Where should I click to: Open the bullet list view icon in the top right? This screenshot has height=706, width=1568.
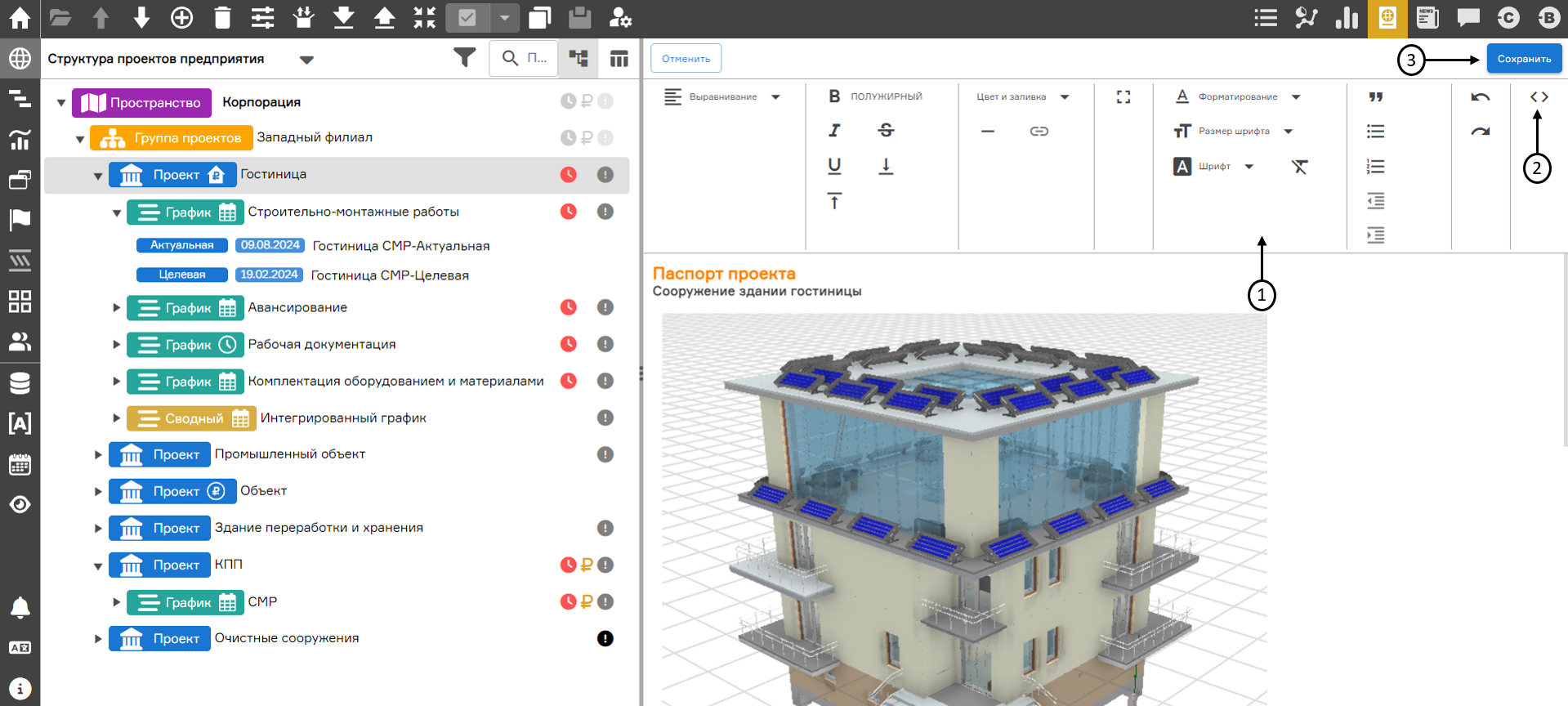tap(1266, 17)
